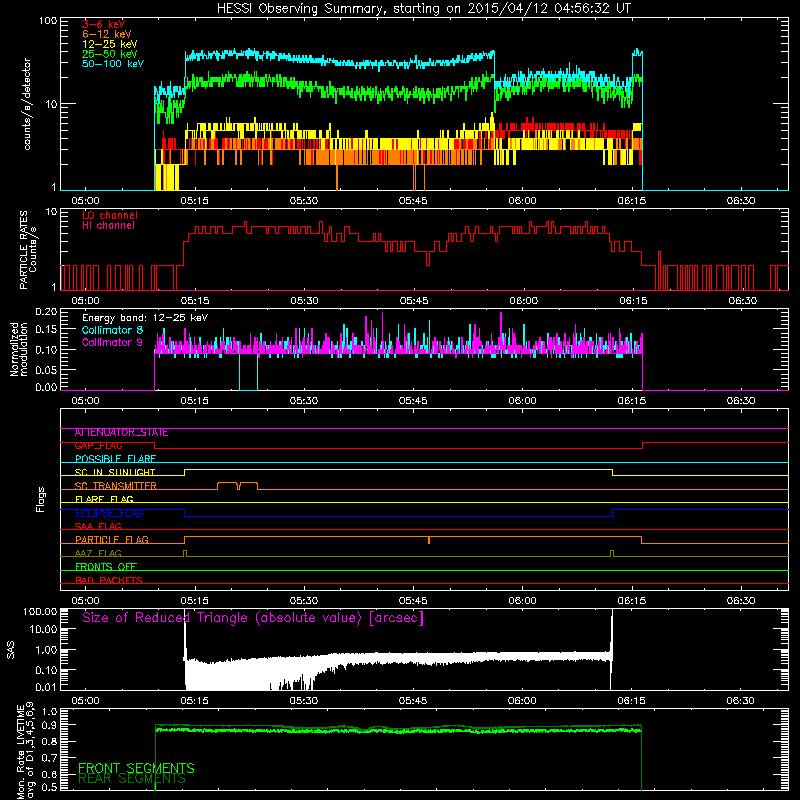This screenshot has height=800, width=800.
Task: Click the Normalized modulation axis label
Action: pyautogui.click(x=19, y=349)
